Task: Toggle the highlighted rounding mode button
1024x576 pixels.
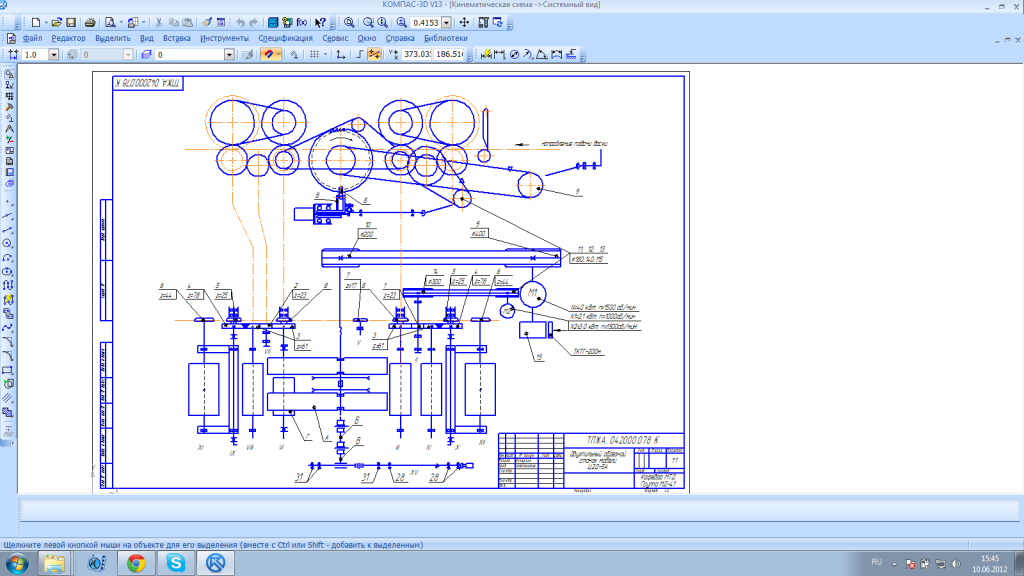Action: 374,55
